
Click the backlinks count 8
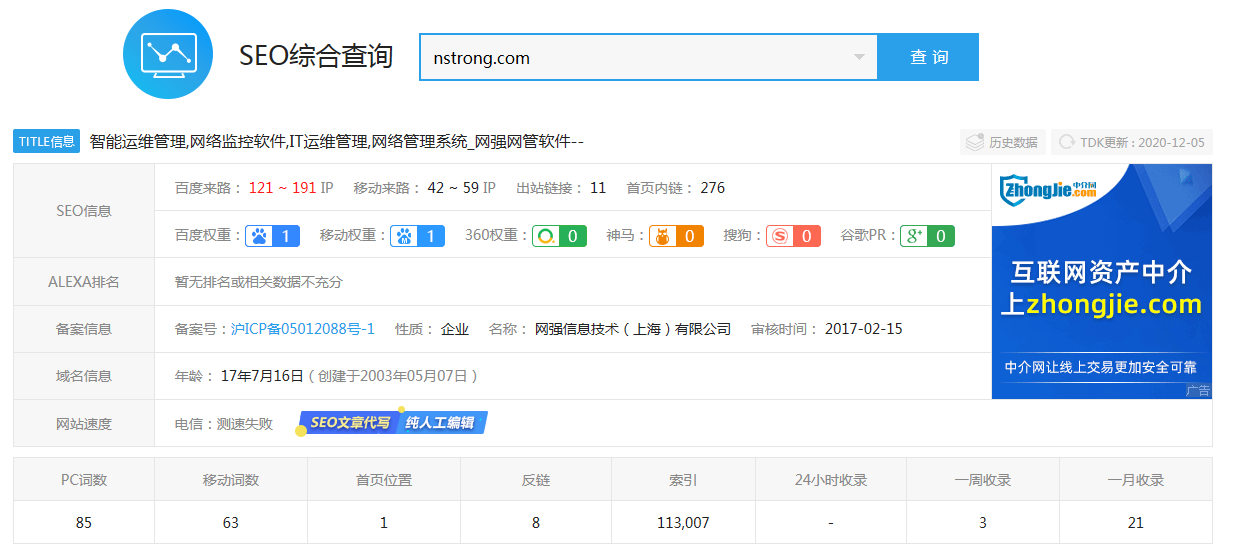(536, 522)
